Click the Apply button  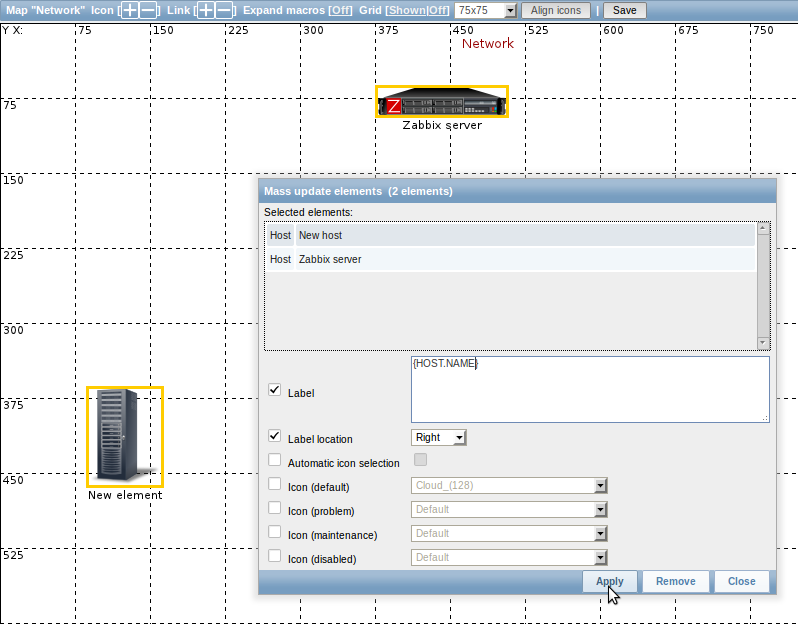click(610, 581)
